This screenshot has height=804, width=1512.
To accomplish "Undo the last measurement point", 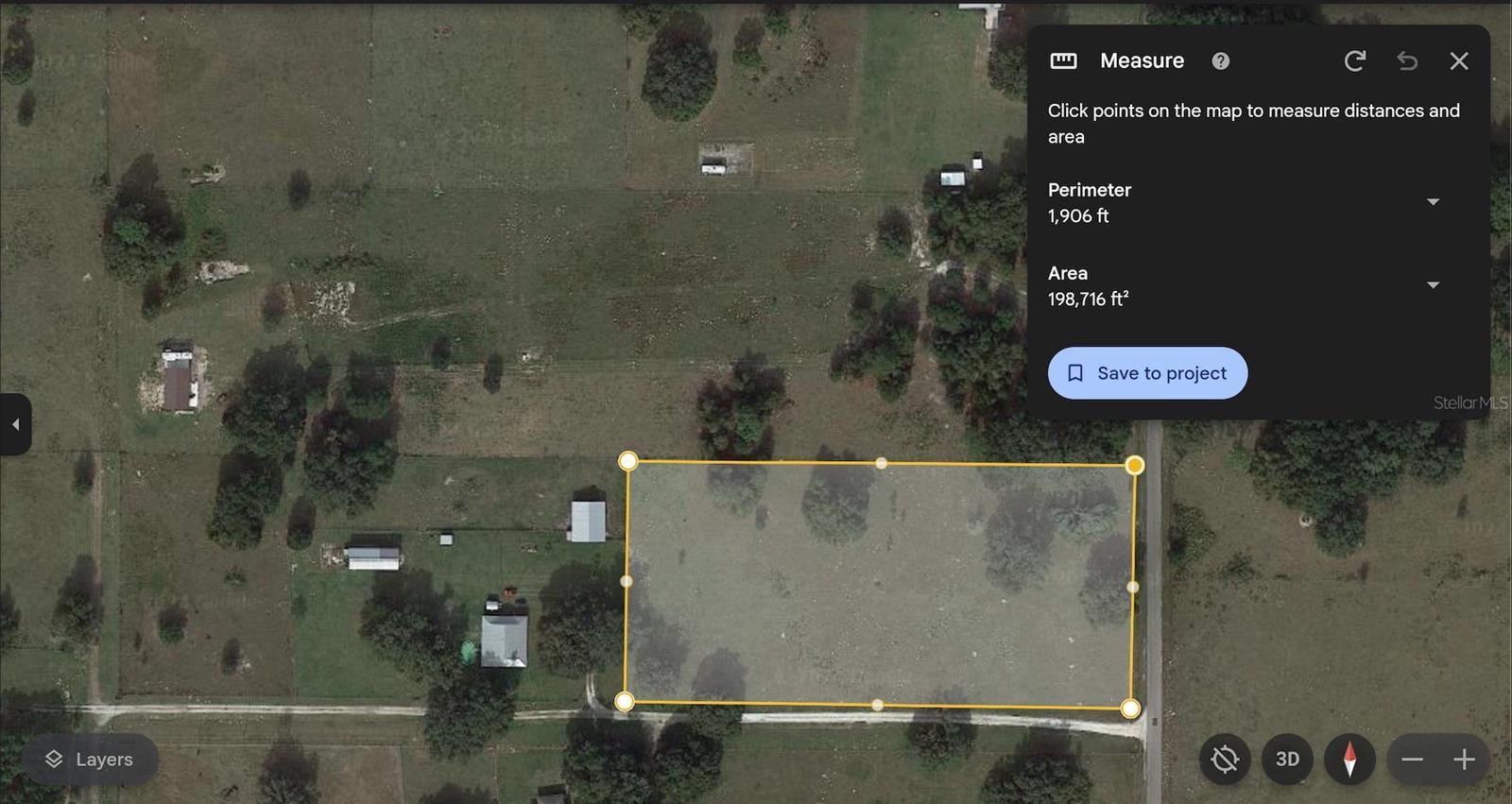I will click(x=1407, y=61).
